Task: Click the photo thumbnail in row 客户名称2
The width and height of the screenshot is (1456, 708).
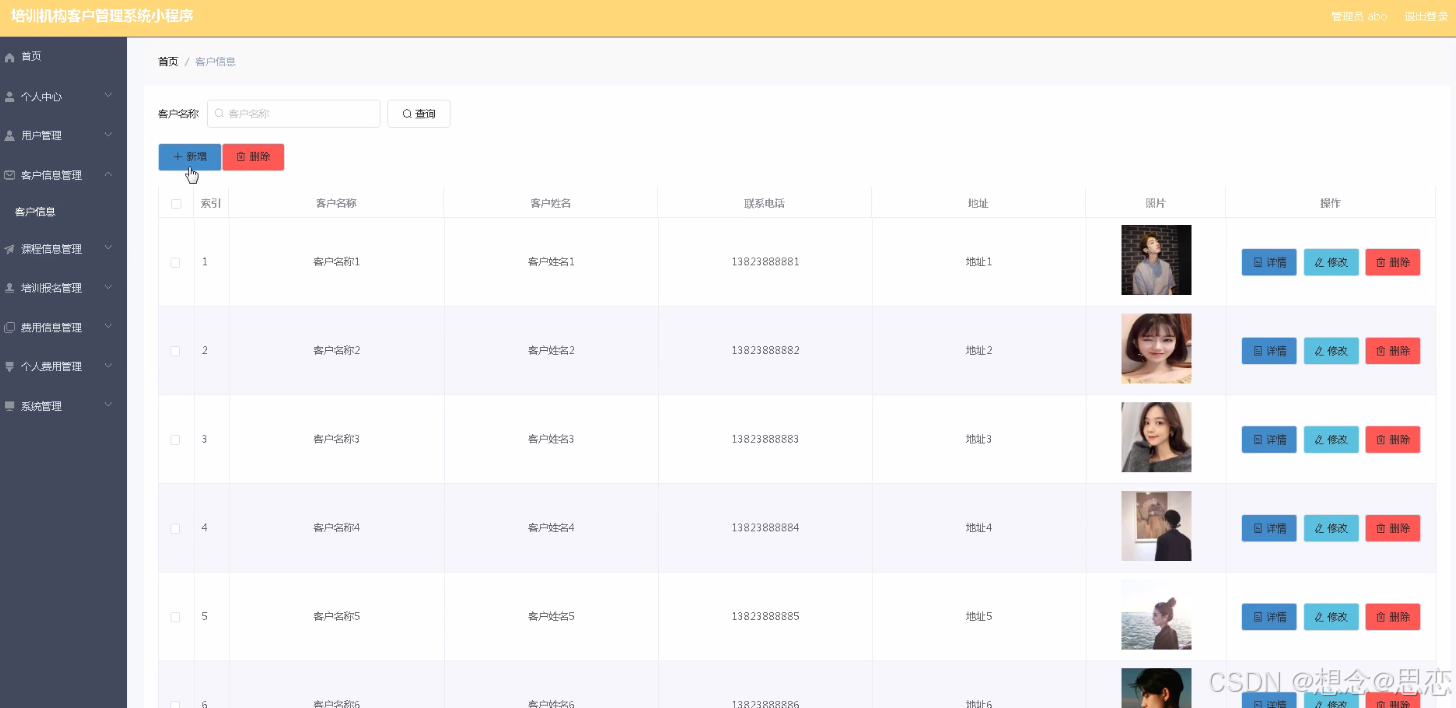Action: pyautogui.click(x=1156, y=349)
